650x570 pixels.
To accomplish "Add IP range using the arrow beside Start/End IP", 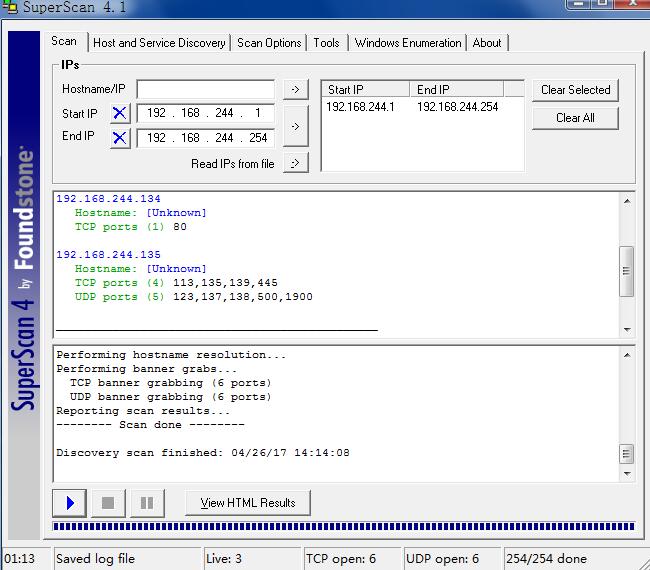I will [296, 126].
